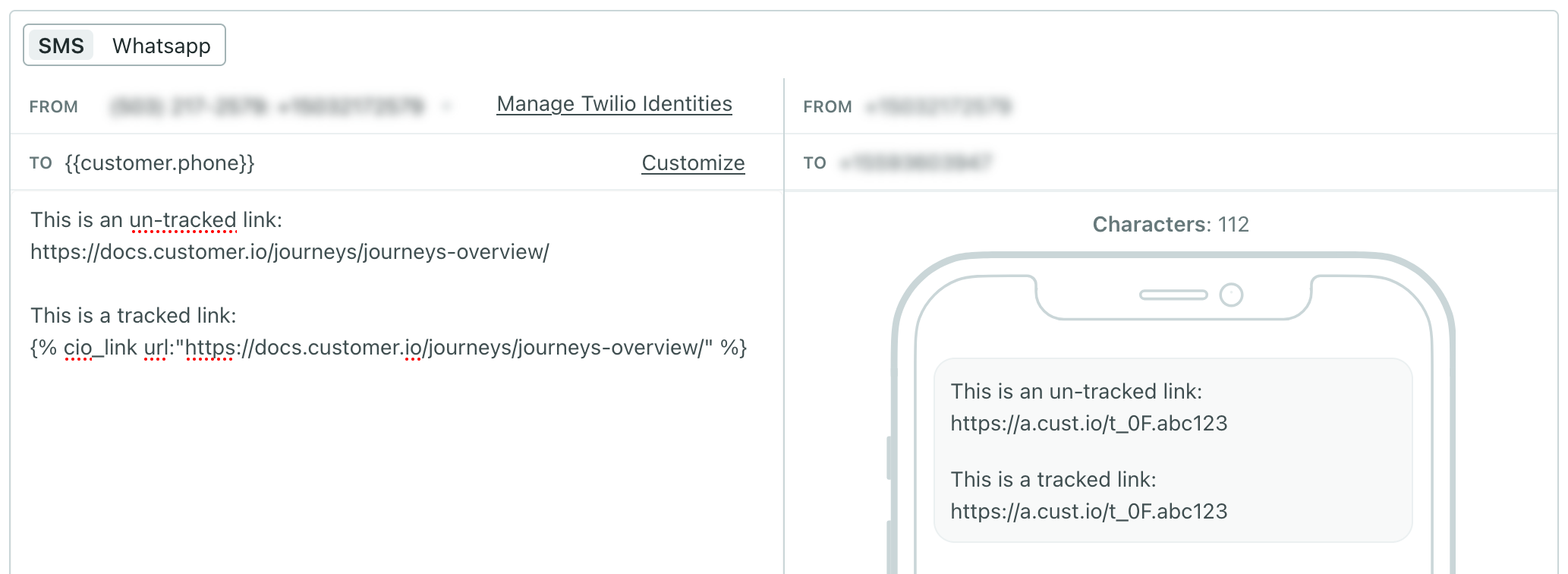
Task: Click "This is an un-tracked link:" preview text
Action: (x=1076, y=392)
